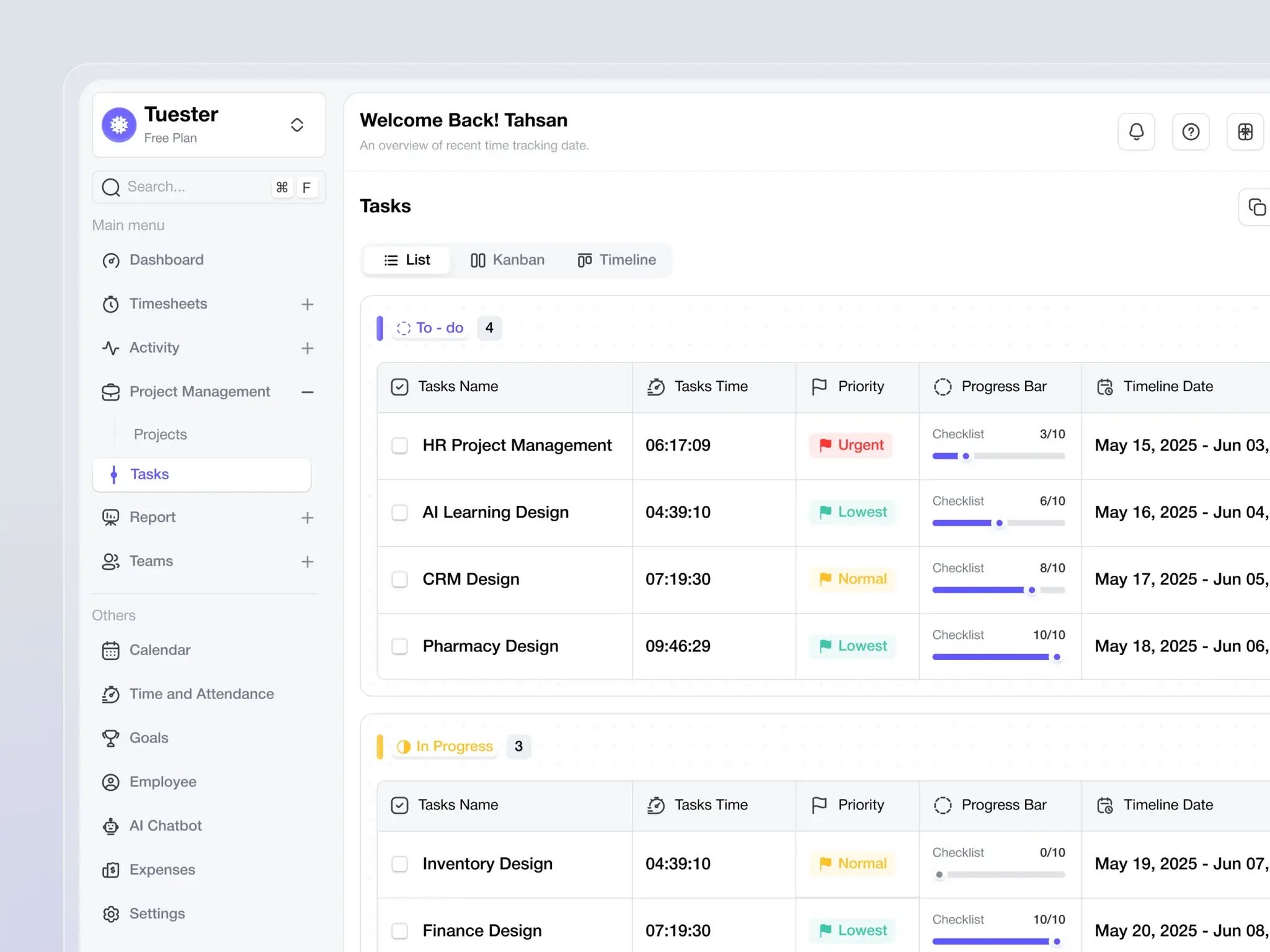Click Progress Bar circle icon in To-do header
This screenshot has width=1270, height=952.
coord(943,387)
